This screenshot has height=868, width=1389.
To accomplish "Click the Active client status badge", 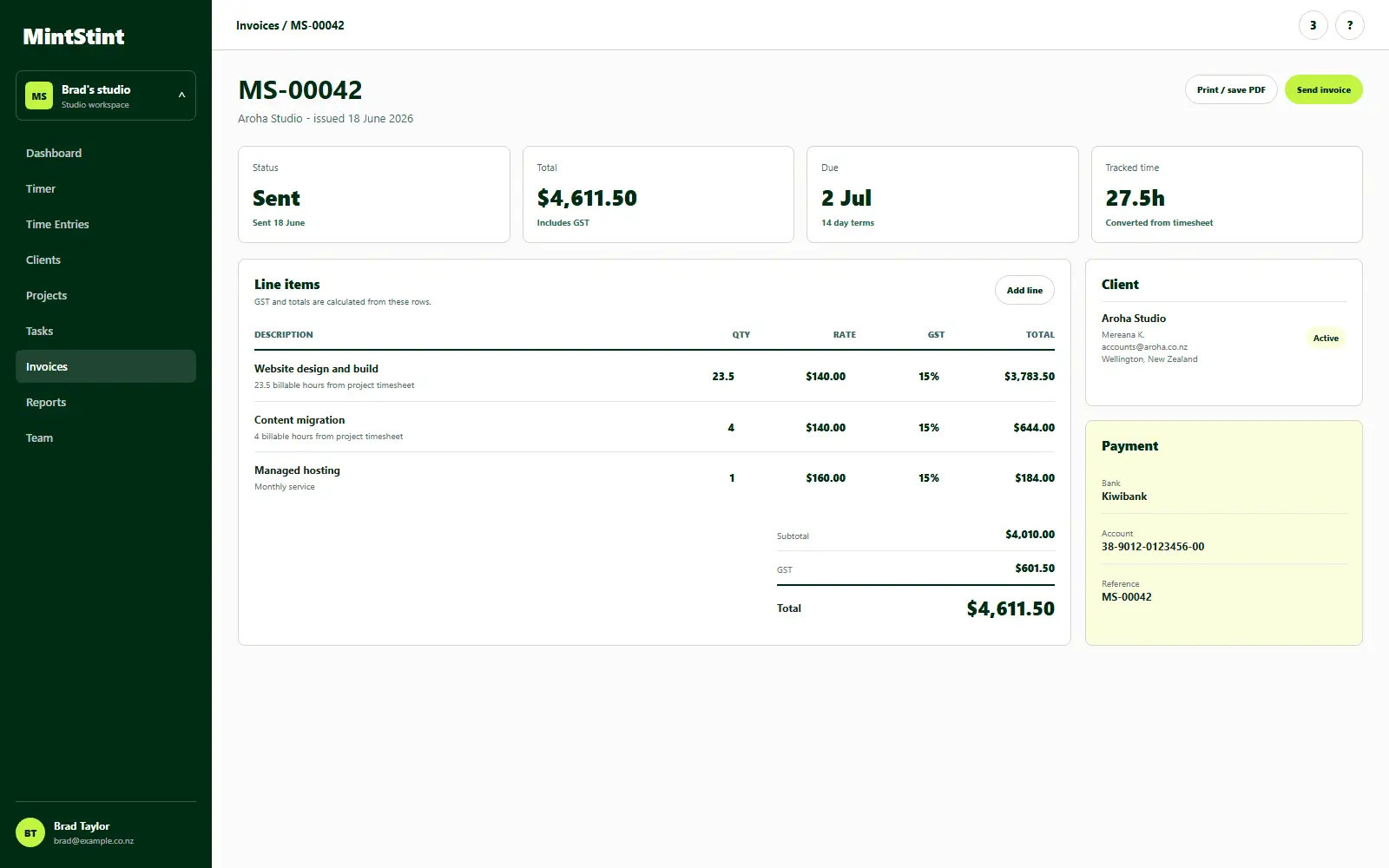I will [x=1326, y=339].
